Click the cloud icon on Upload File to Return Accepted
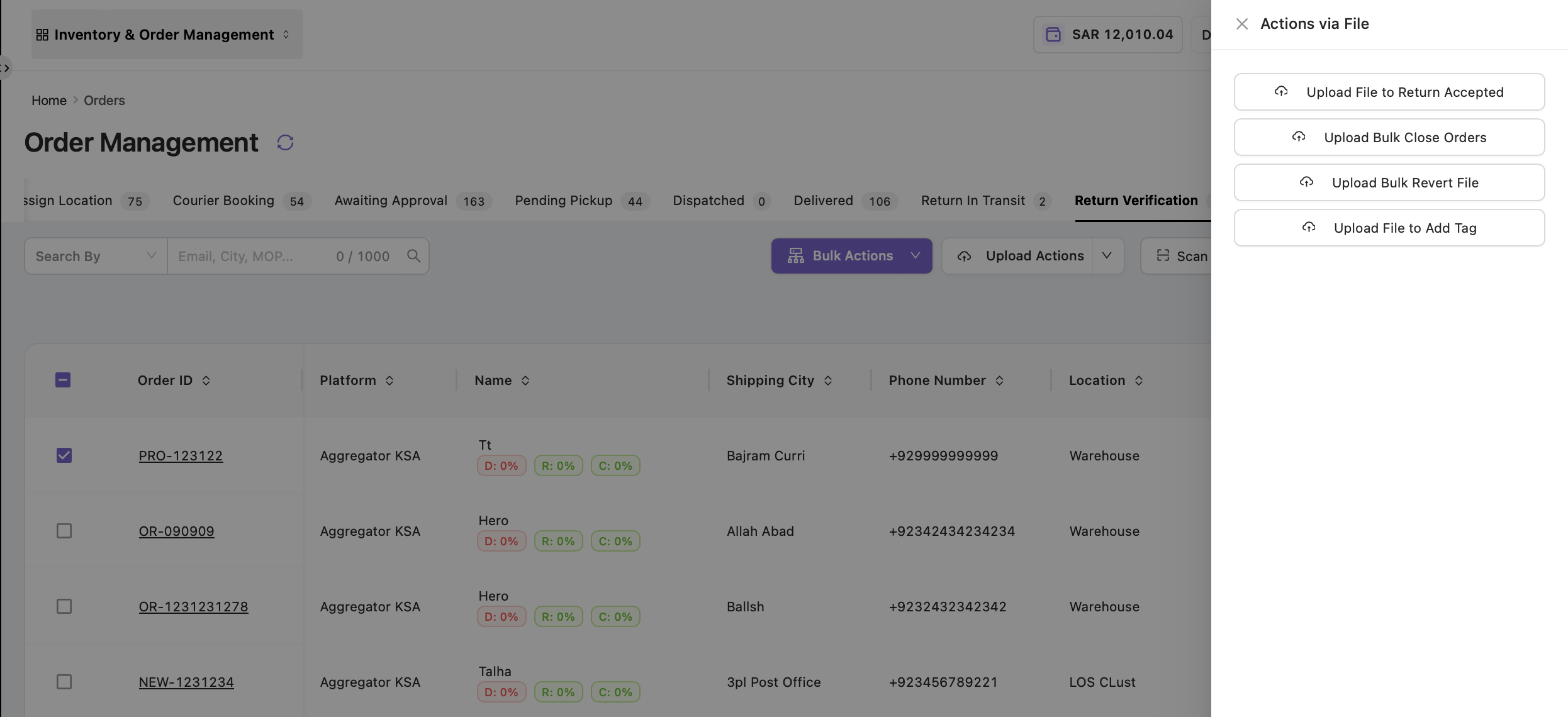This screenshot has height=717, width=1568. click(1281, 91)
